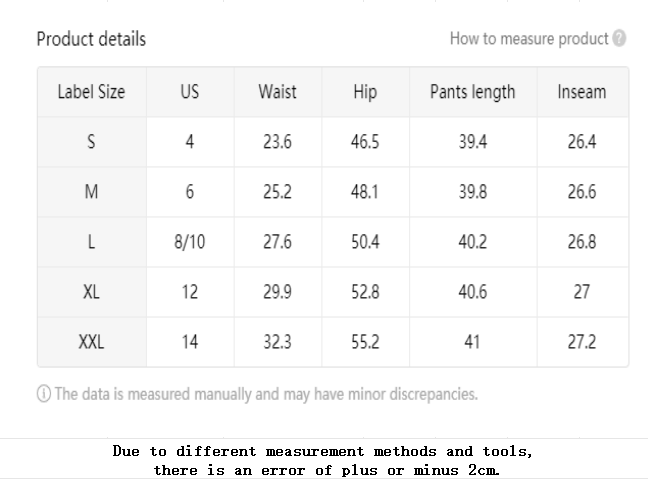
Task: Click the Waist column header
Action: point(277,92)
